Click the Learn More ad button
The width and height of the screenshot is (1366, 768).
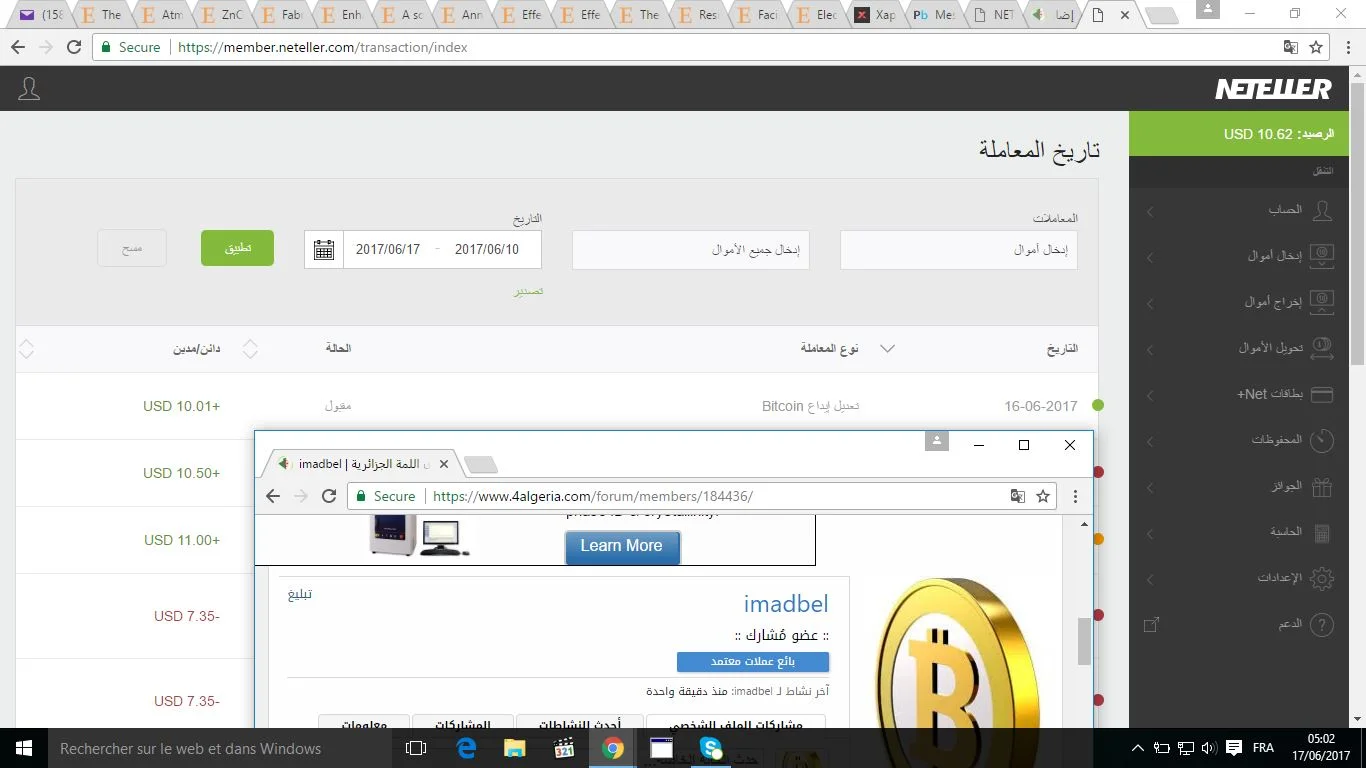pyautogui.click(x=621, y=546)
